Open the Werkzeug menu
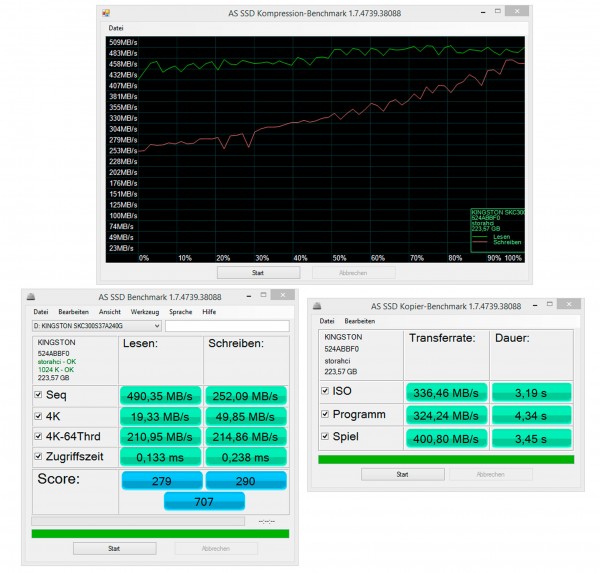Screen dimensions: 600x573 tap(145, 312)
